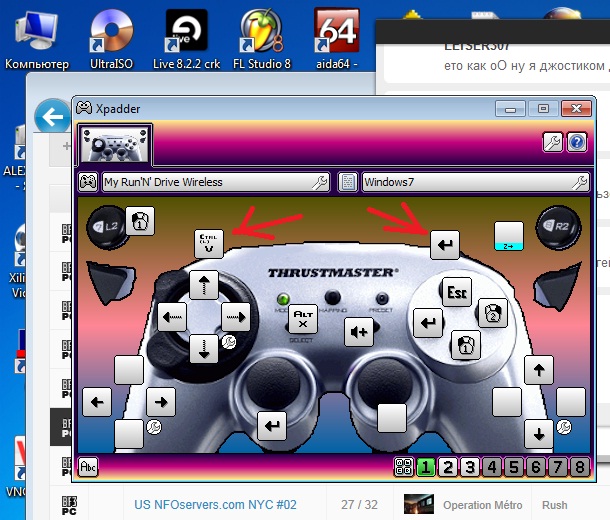Select set 1
The height and width of the screenshot is (520, 610).
426,467
